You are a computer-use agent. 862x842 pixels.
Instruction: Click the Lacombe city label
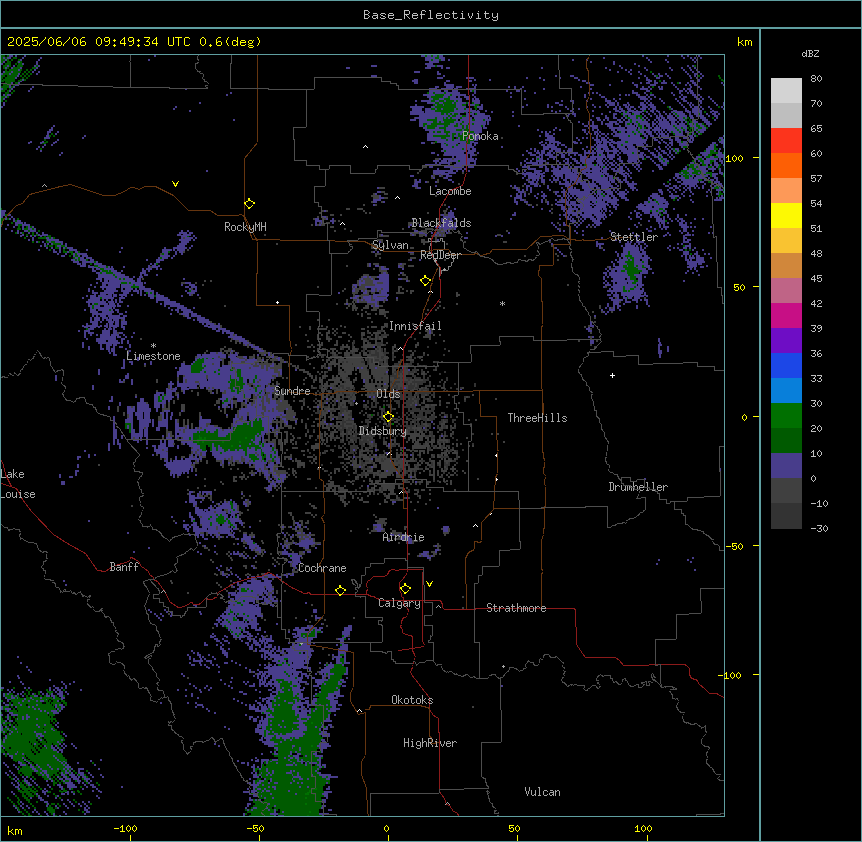point(450,191)
